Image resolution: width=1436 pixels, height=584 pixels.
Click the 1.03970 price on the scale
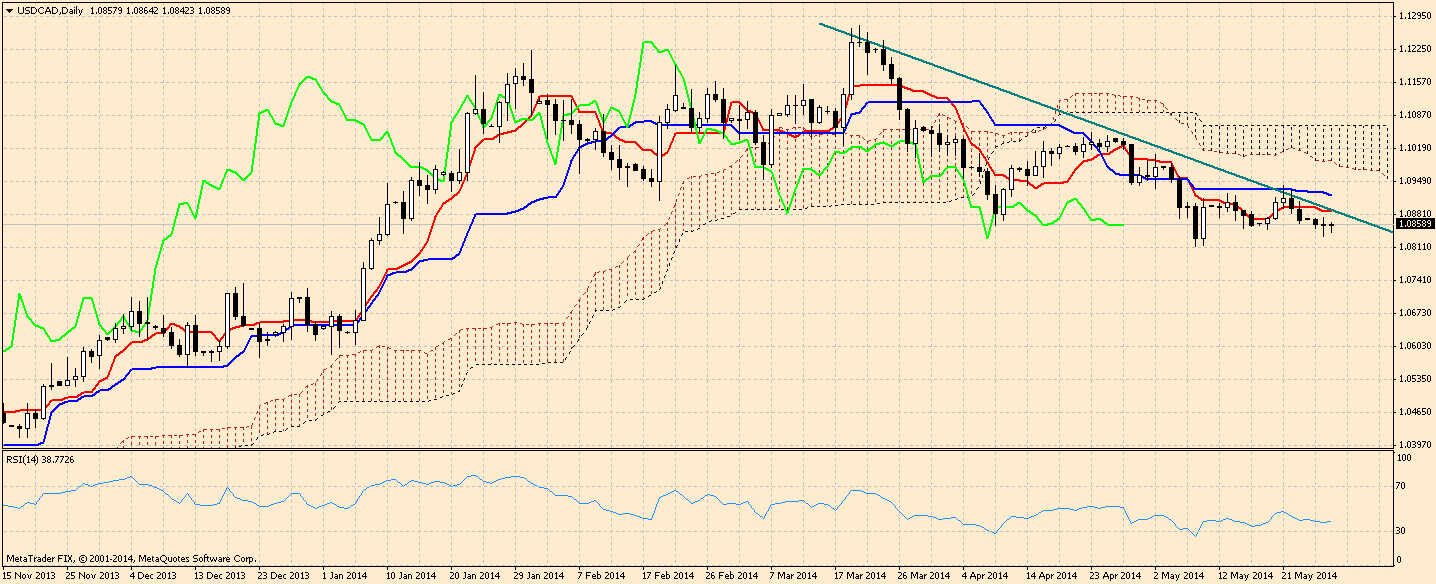[1414, 444]
